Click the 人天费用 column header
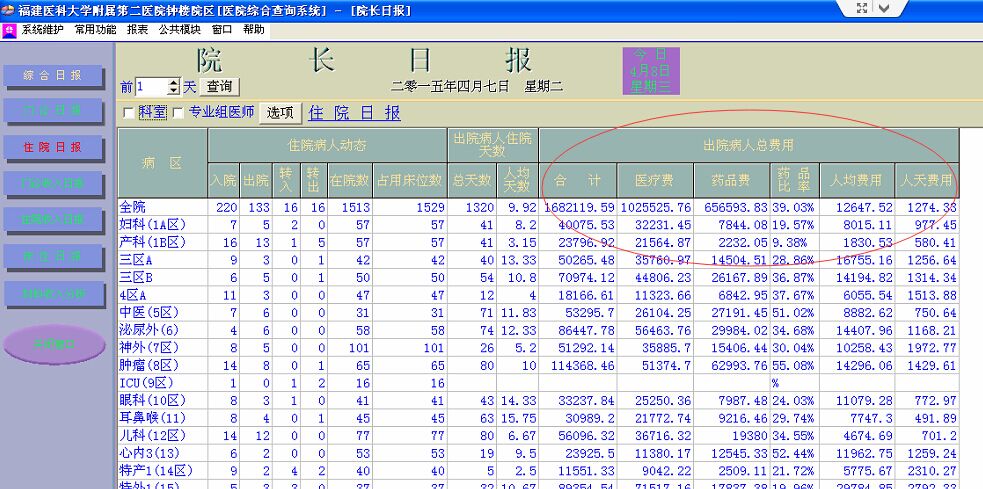Screen dimensions: 983x489 [927, 181]
